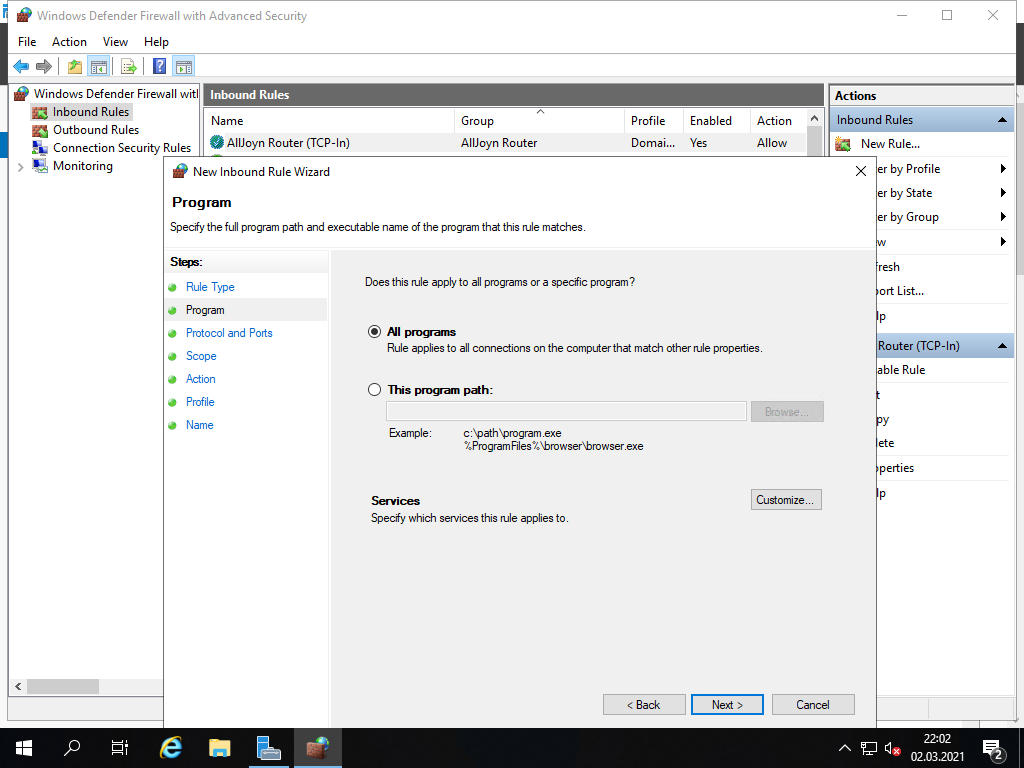Image resolution: width=1024 pixels, height=768 pixels.
Task: Open Internet Explorer from the taskbar
Action: 171,747
